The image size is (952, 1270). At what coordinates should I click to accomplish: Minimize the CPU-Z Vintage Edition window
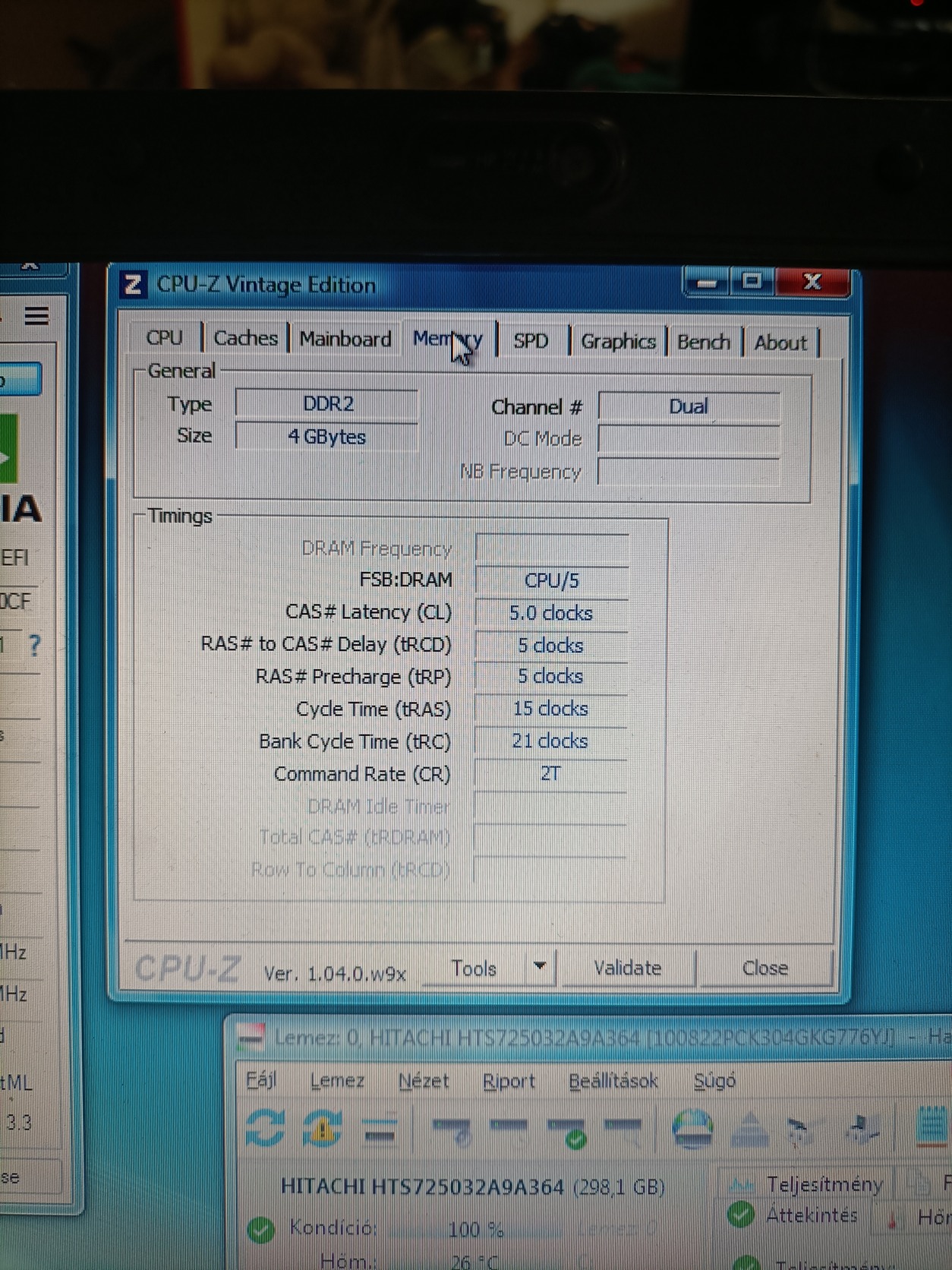(706, 283)
